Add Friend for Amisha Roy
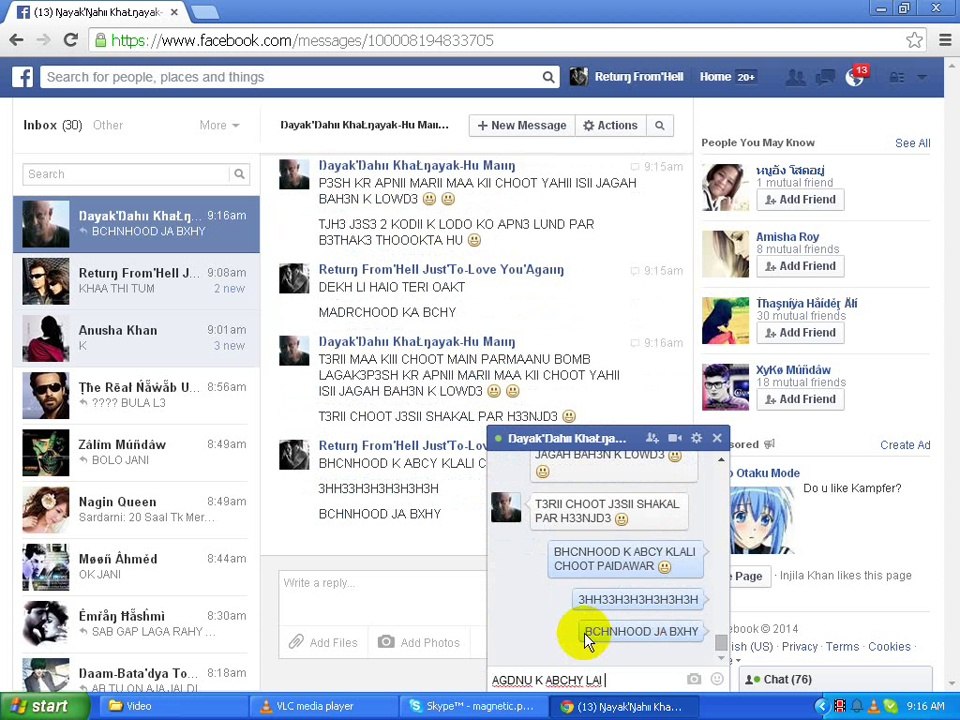 [x=800, y=266]
